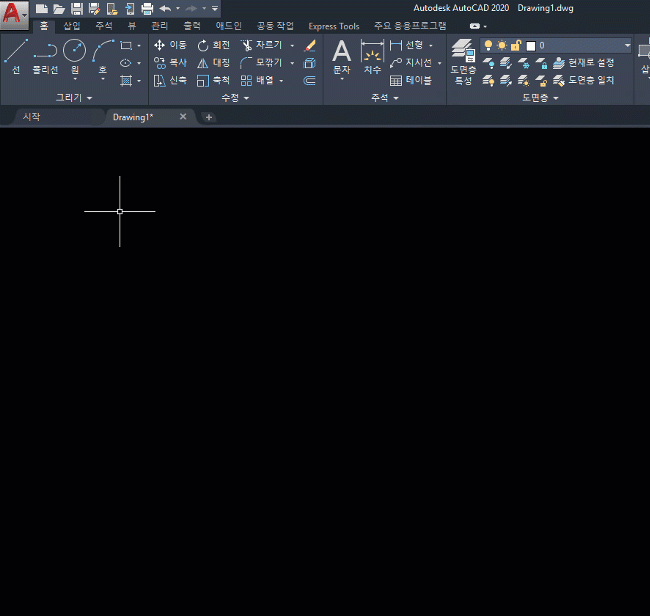
Task: Click the Erase eraser icon
Action: (x=310, y=45)
